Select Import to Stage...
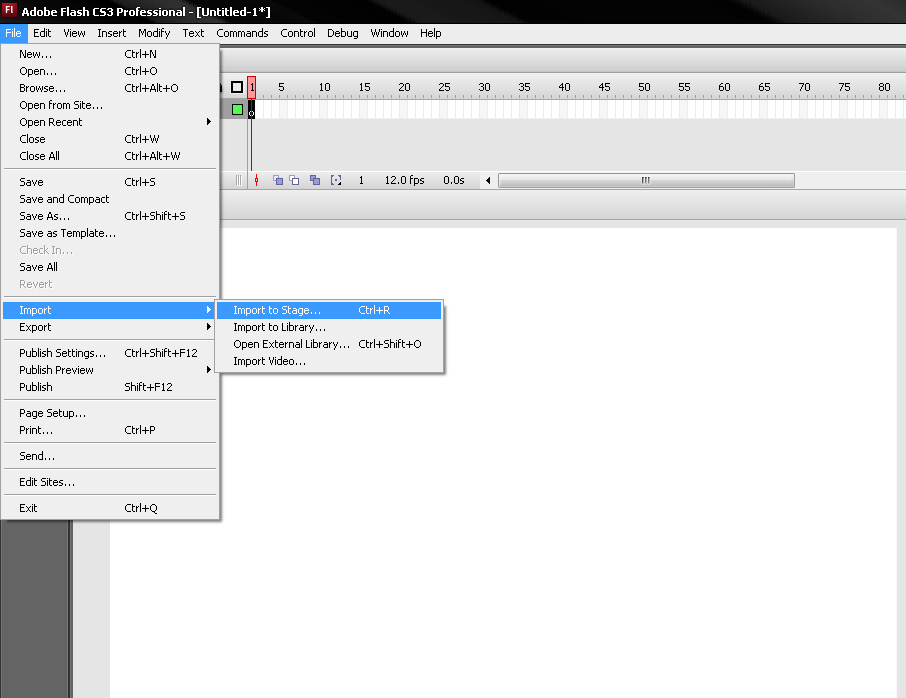Image resolution: width=906 pixels, height=698 pixels. tap(329, 310)
